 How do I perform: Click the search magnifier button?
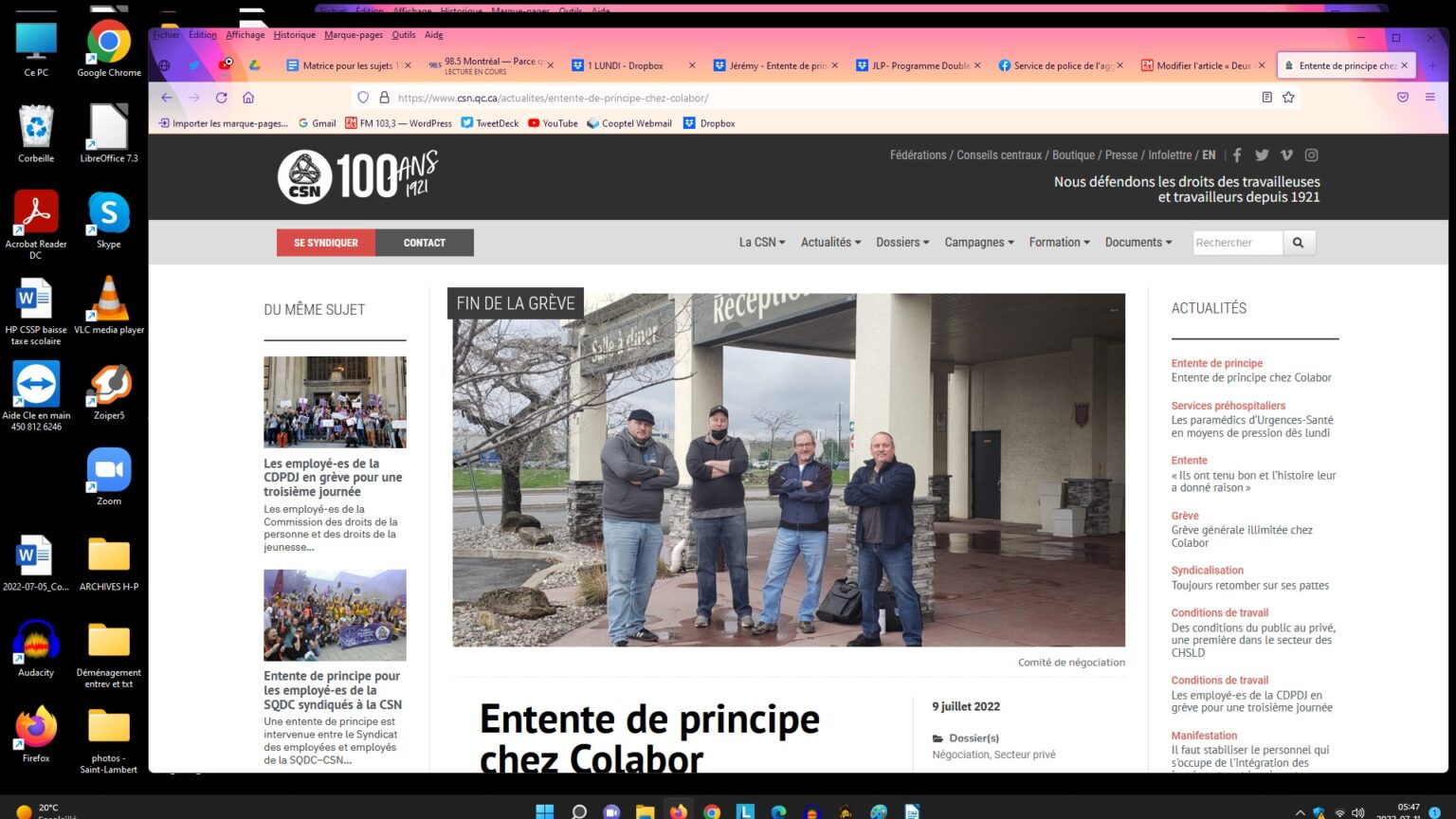pyautogui.click(x=1299, y=243)
